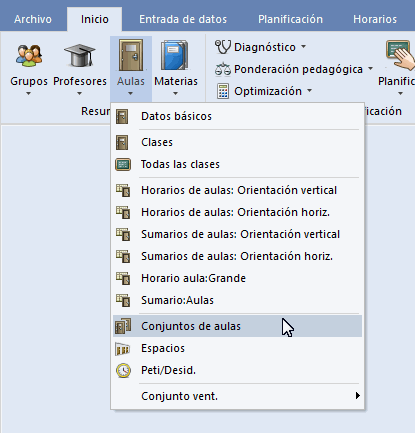Open the dropdown arrow beside Diagnóstico

coord(303,47)
